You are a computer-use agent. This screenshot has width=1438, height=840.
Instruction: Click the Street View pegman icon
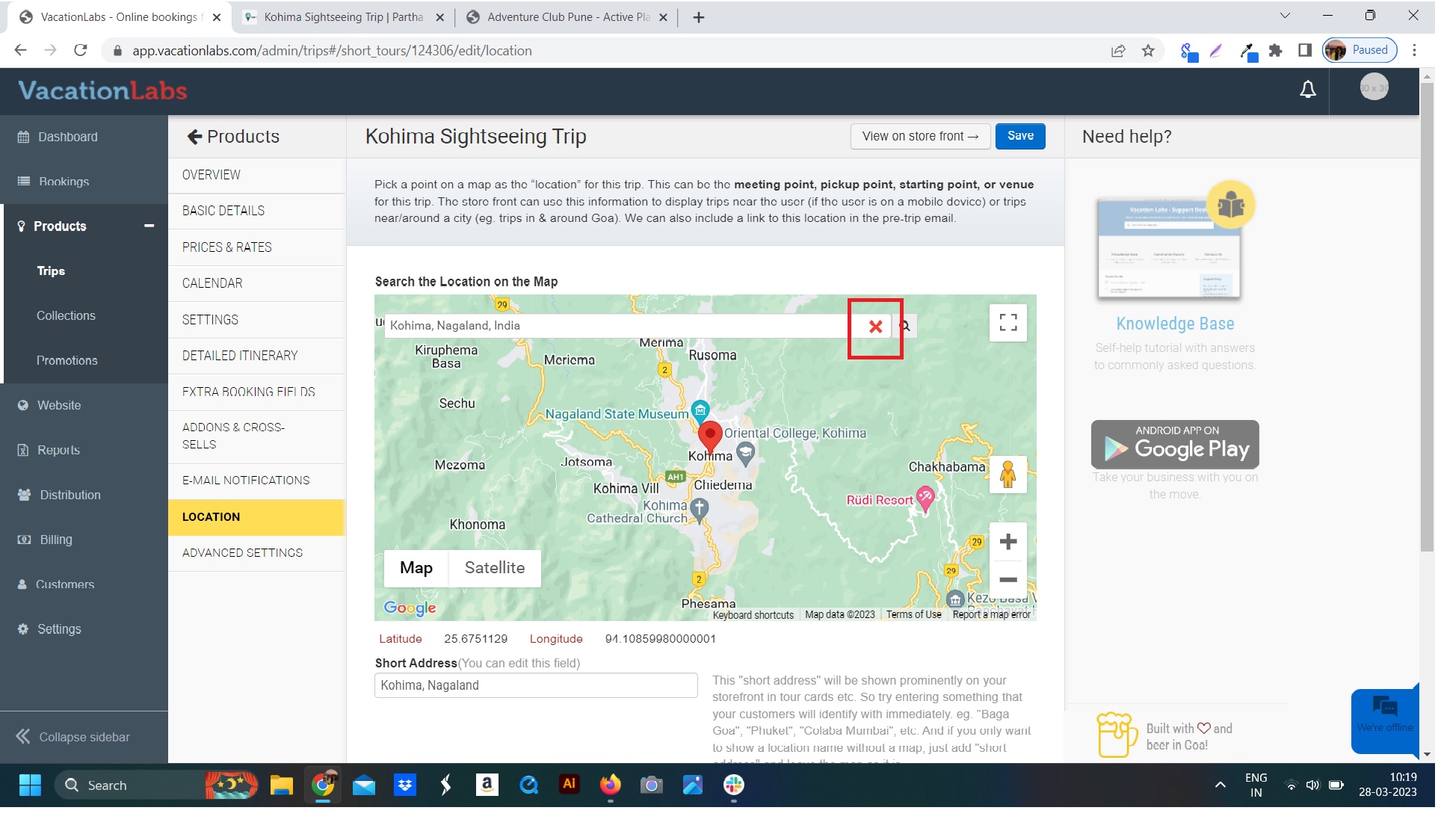(x=1010, y=475)
